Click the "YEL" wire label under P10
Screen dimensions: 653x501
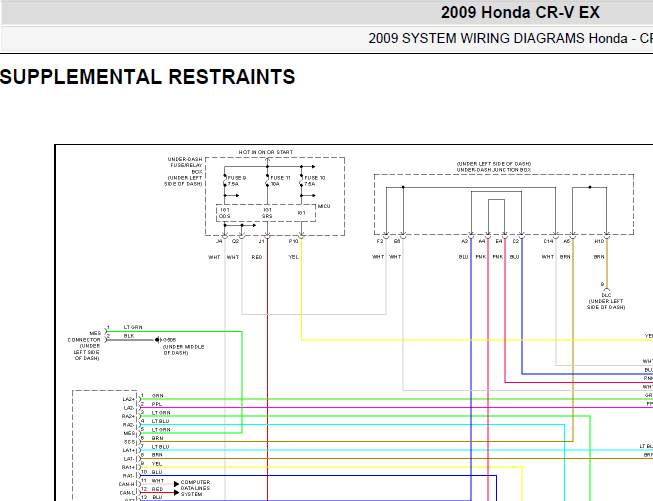pos(294,257)
